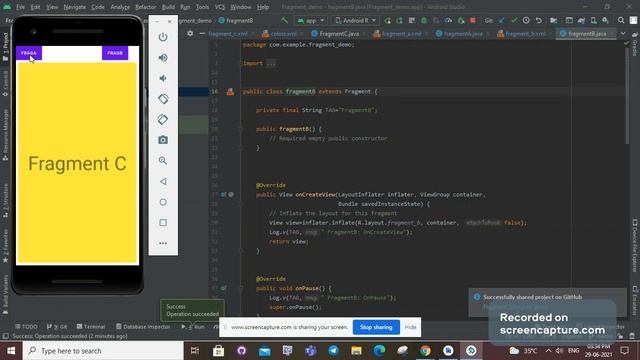Image resolution: width=640 pixels, height=360 pixels.
Task: Open the Analyze menu
Action: click(x=120, y=7)
